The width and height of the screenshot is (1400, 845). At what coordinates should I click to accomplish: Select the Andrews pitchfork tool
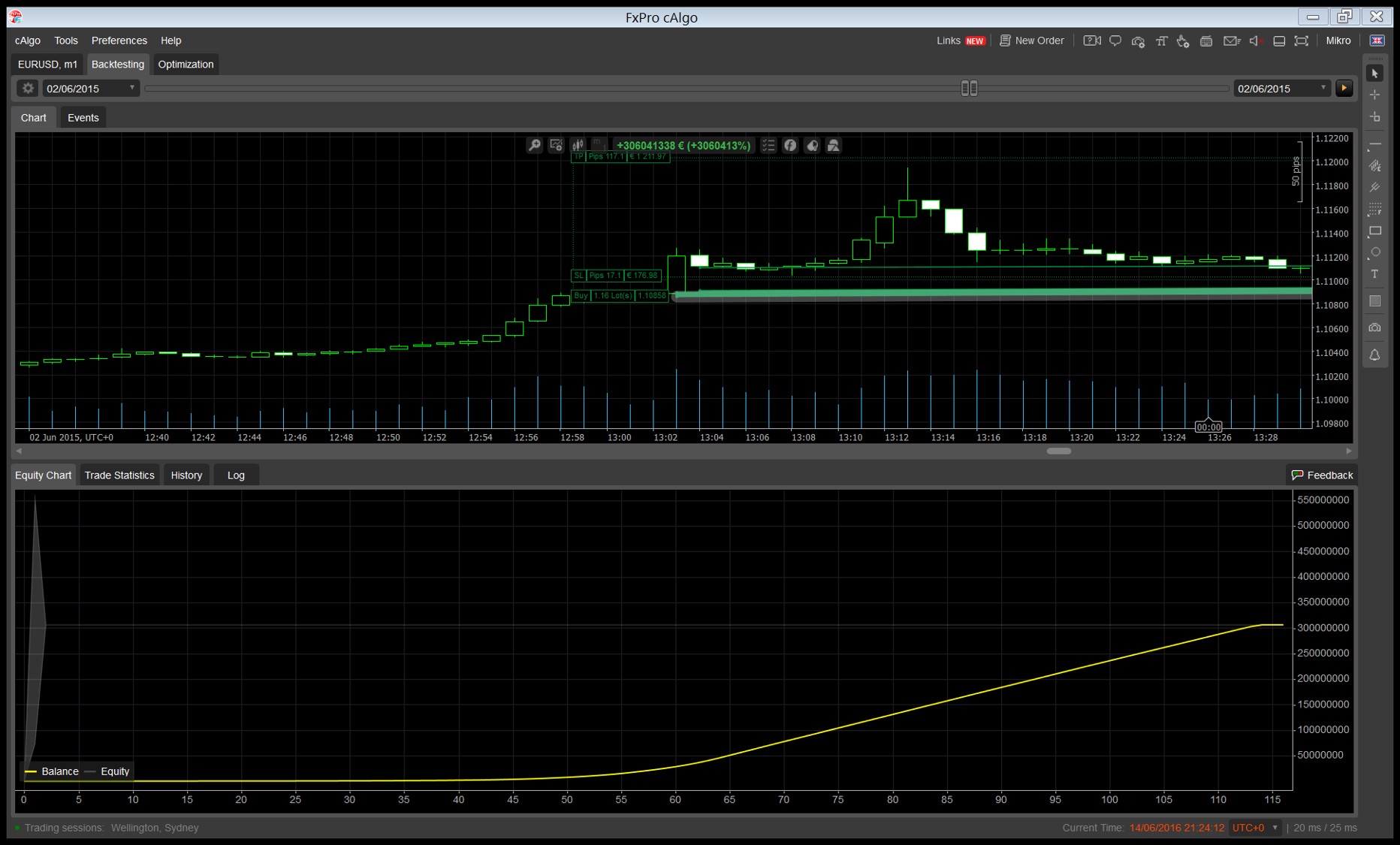click(1375, 187)
